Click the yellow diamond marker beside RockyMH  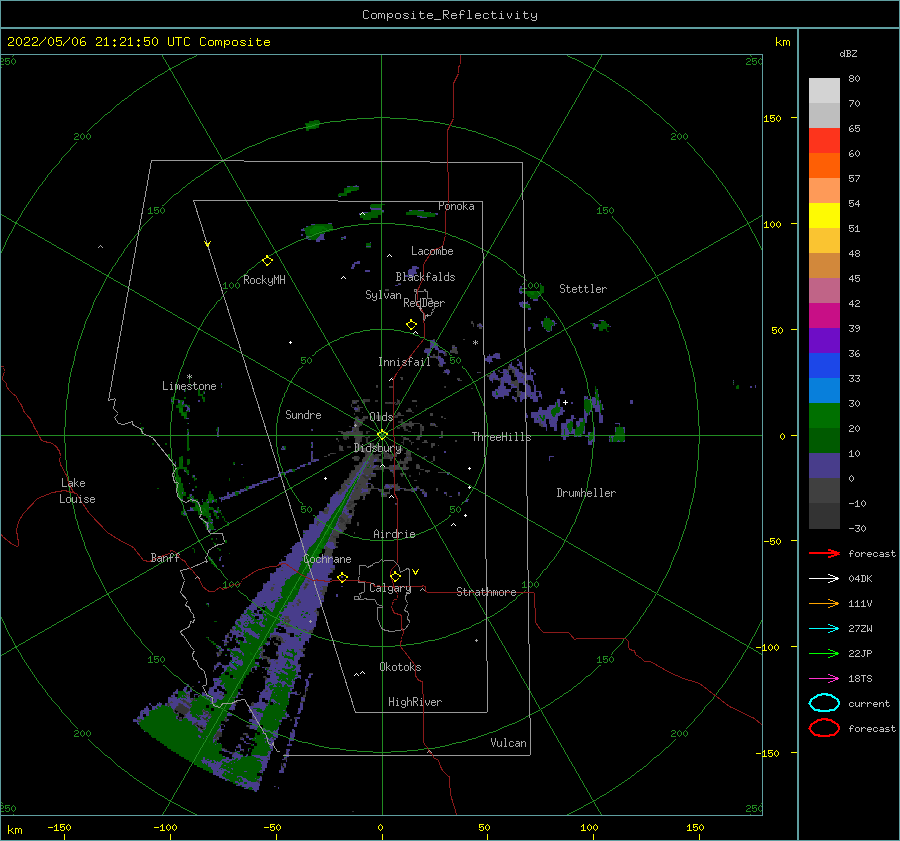[x=267, y=261]
